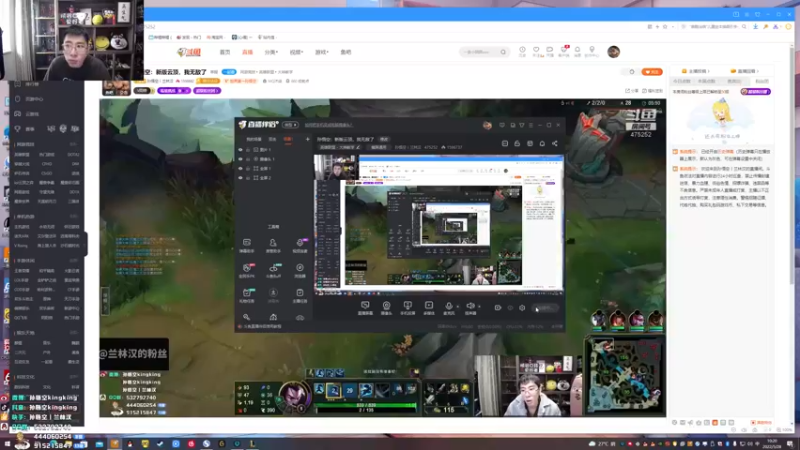Screen dimensions: 800x450
Task: Open the 全民乐PK tool in the toolbox
Action: [246, 270]
